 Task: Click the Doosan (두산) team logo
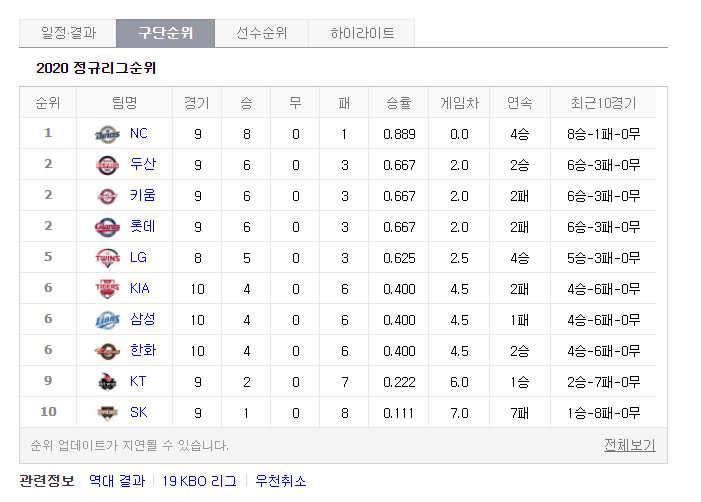(x=107, y=165)
